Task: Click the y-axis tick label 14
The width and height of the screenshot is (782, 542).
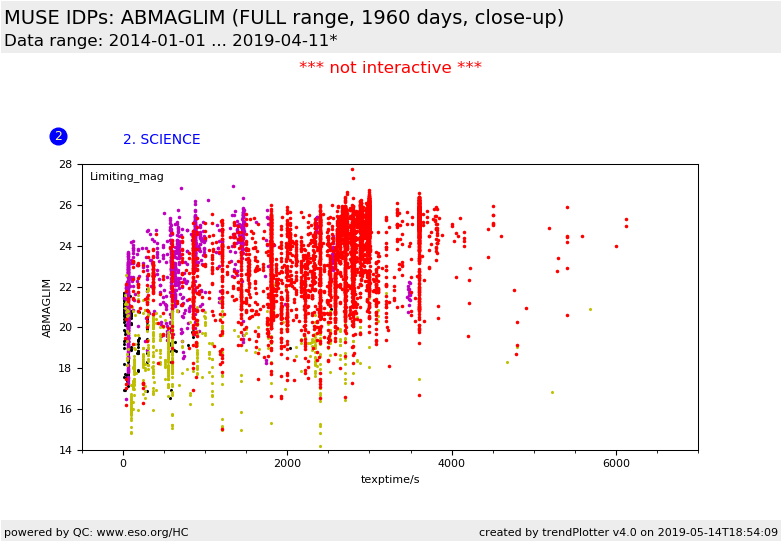Action: pos(64,450)
